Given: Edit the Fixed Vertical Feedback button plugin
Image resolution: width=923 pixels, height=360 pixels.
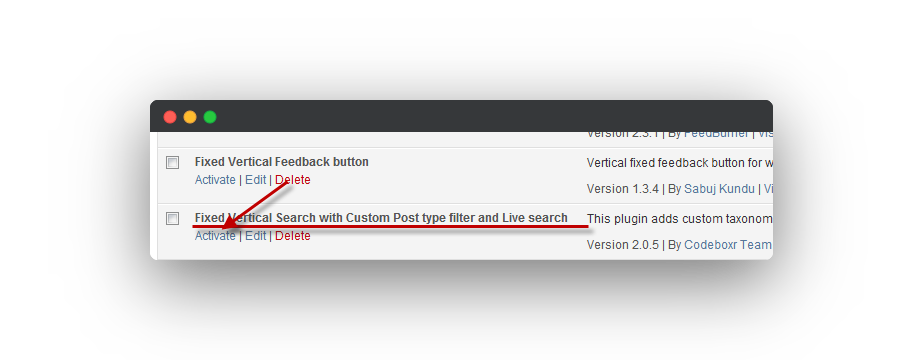Looking at the screenshot, I should [x=255, y=180].
